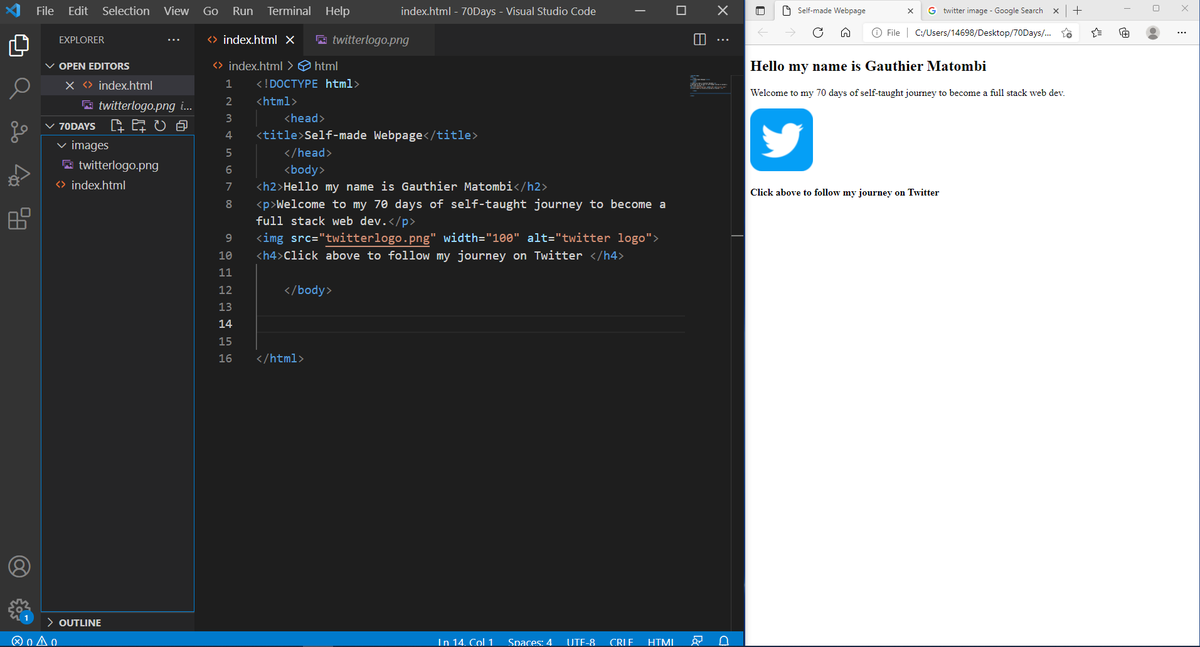The image size is (1200, 647).
Task: Click the code minimap preview
Action: (712, 85)
